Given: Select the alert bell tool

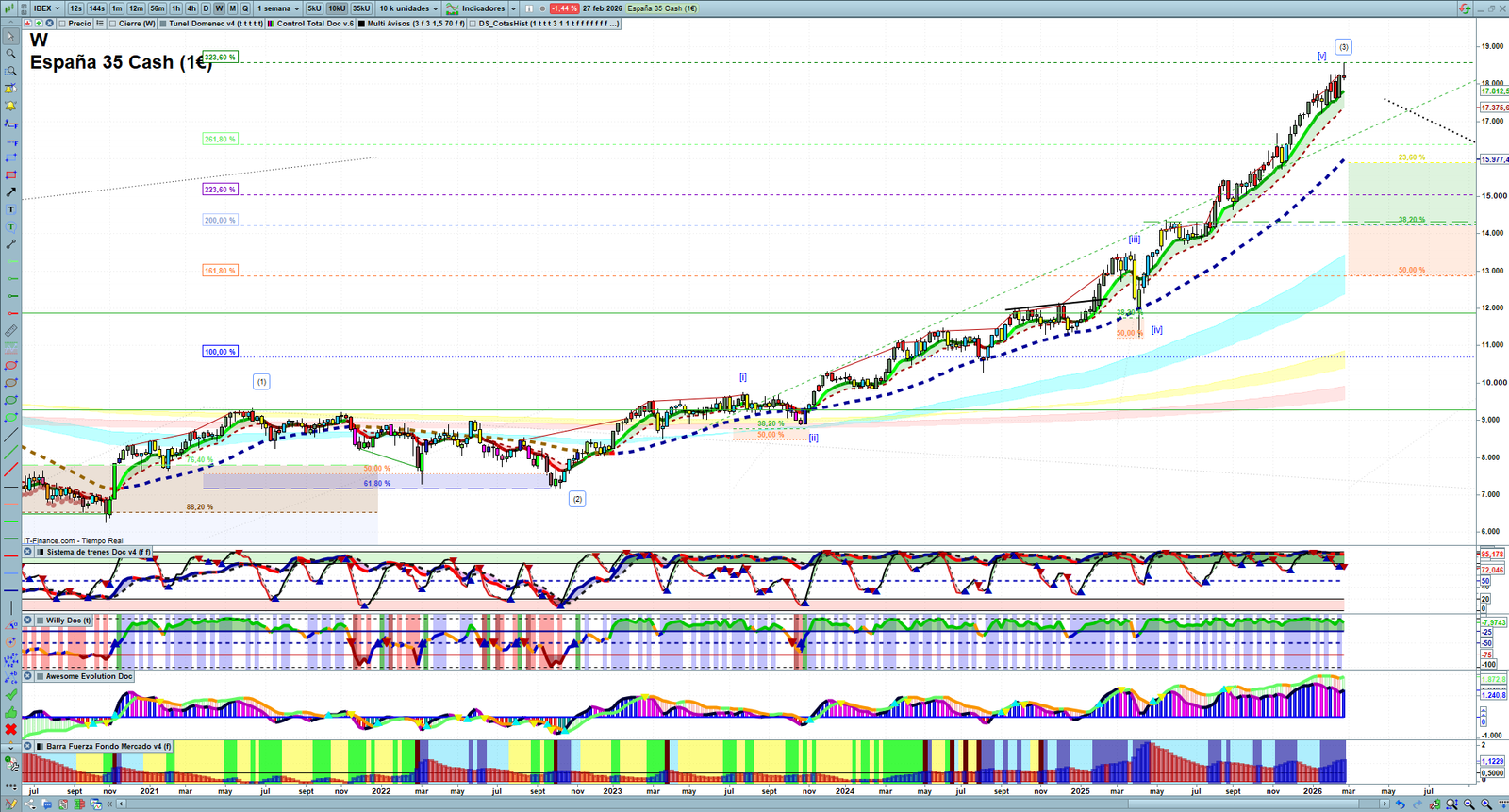Looking at the screenshot, I should 11,106.
